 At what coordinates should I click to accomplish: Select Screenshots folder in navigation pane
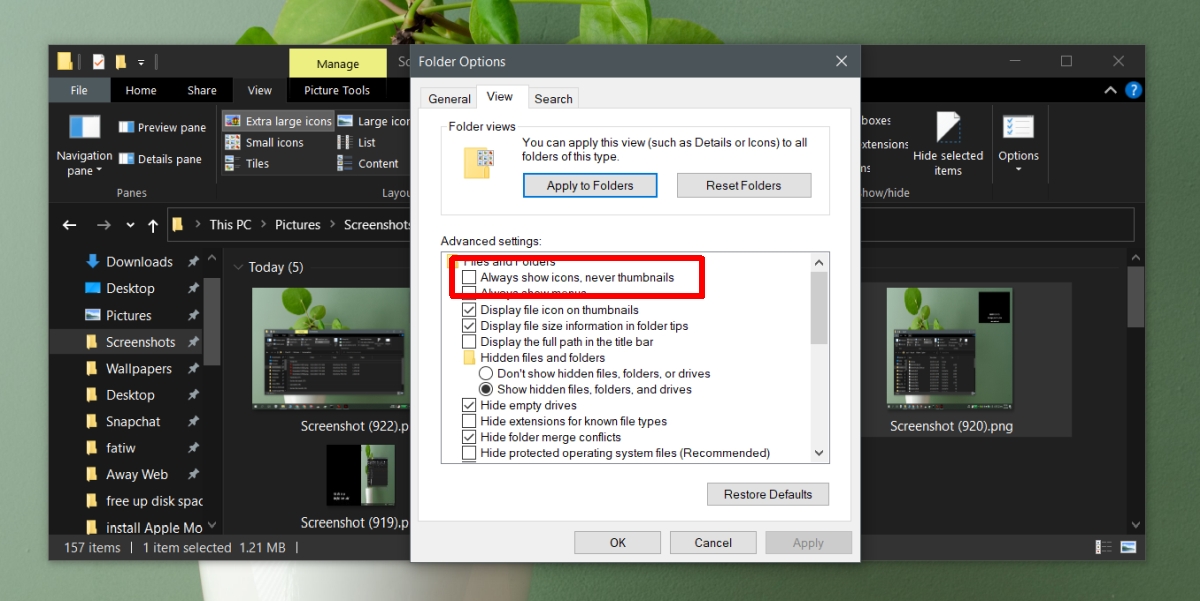[141, 342]
